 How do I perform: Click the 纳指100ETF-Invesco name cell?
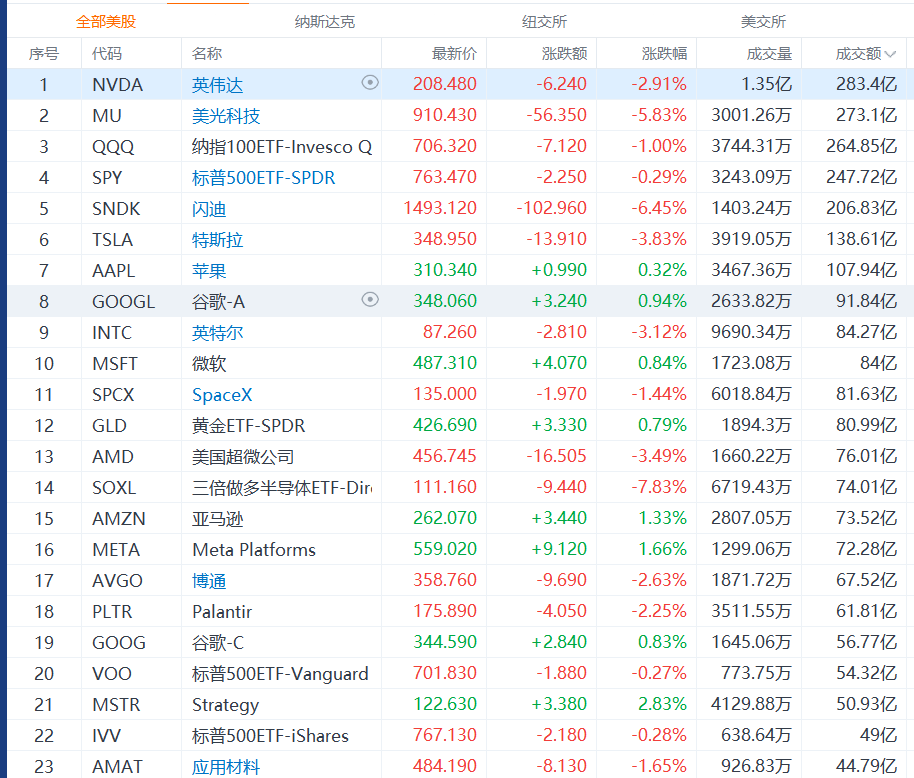tap(282, 147)
